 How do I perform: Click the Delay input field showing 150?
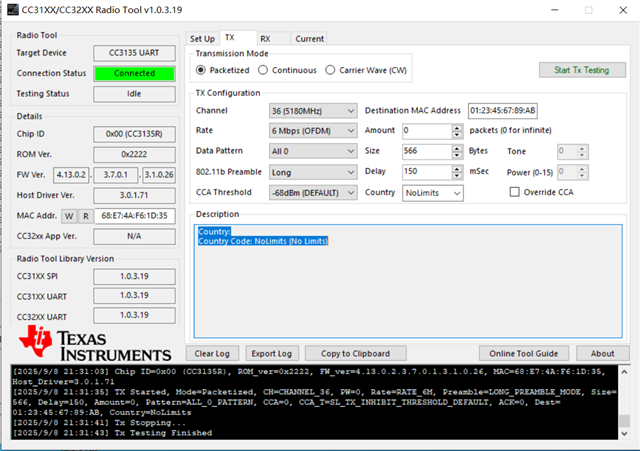[x=427, y=172]
